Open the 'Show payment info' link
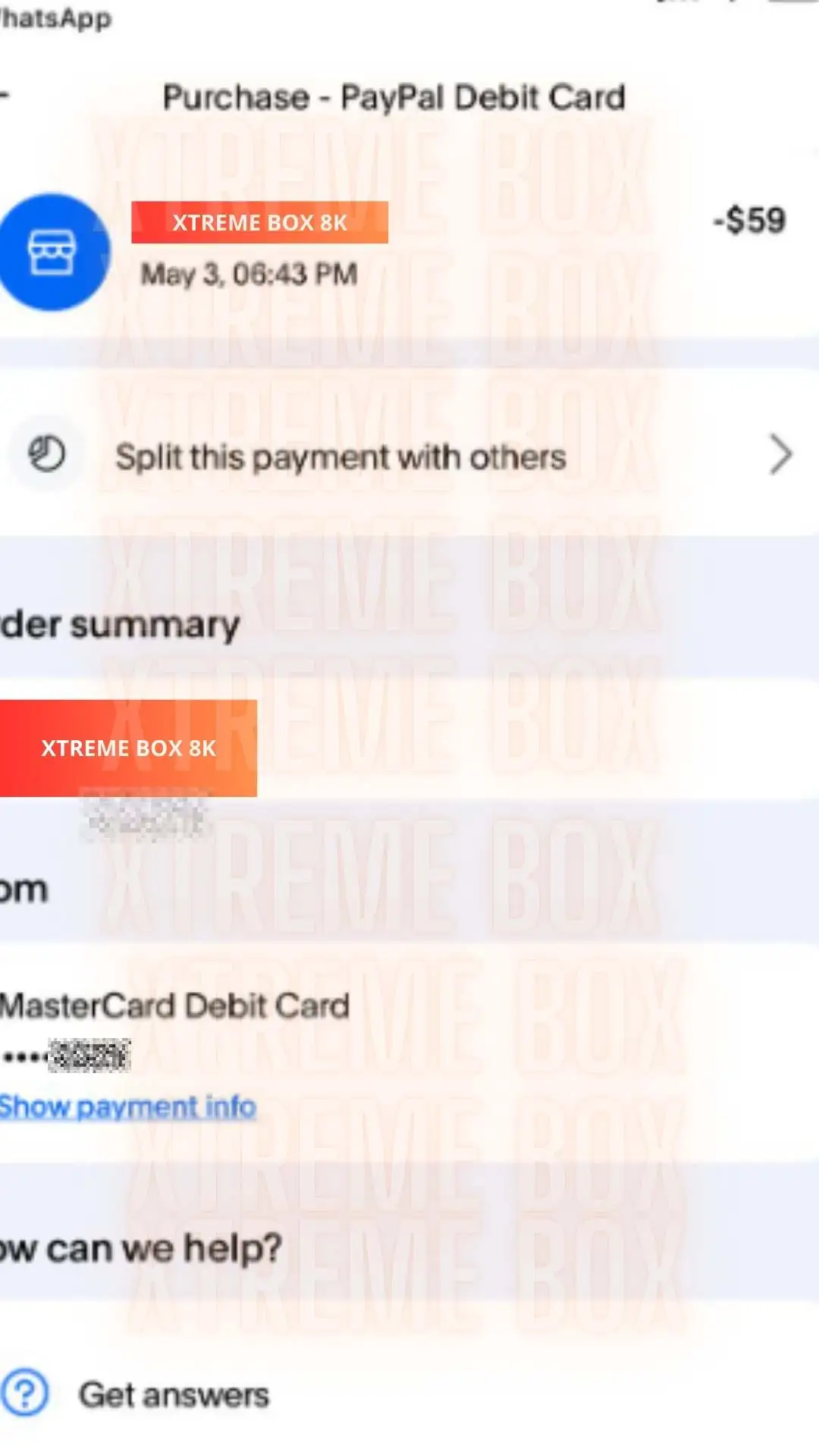 point(127,1107)
